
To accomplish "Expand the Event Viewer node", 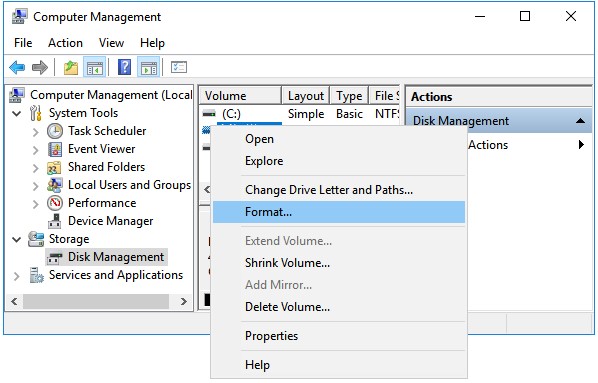I will (x=36, y=150).
